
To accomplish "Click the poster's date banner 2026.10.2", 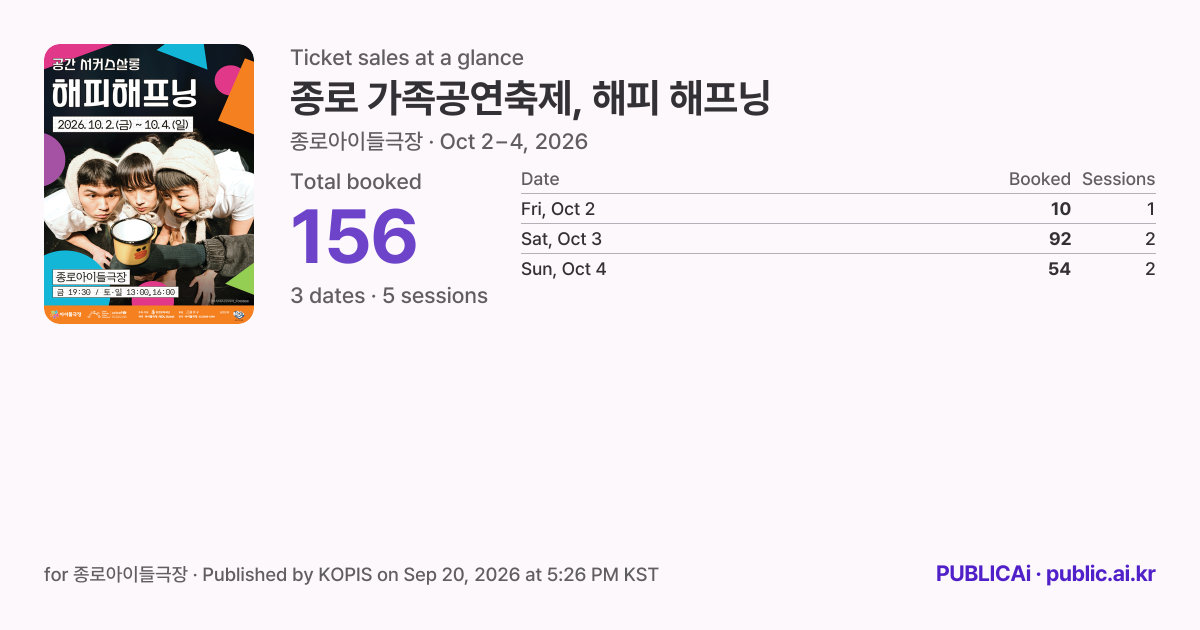I will pos(123,125).
